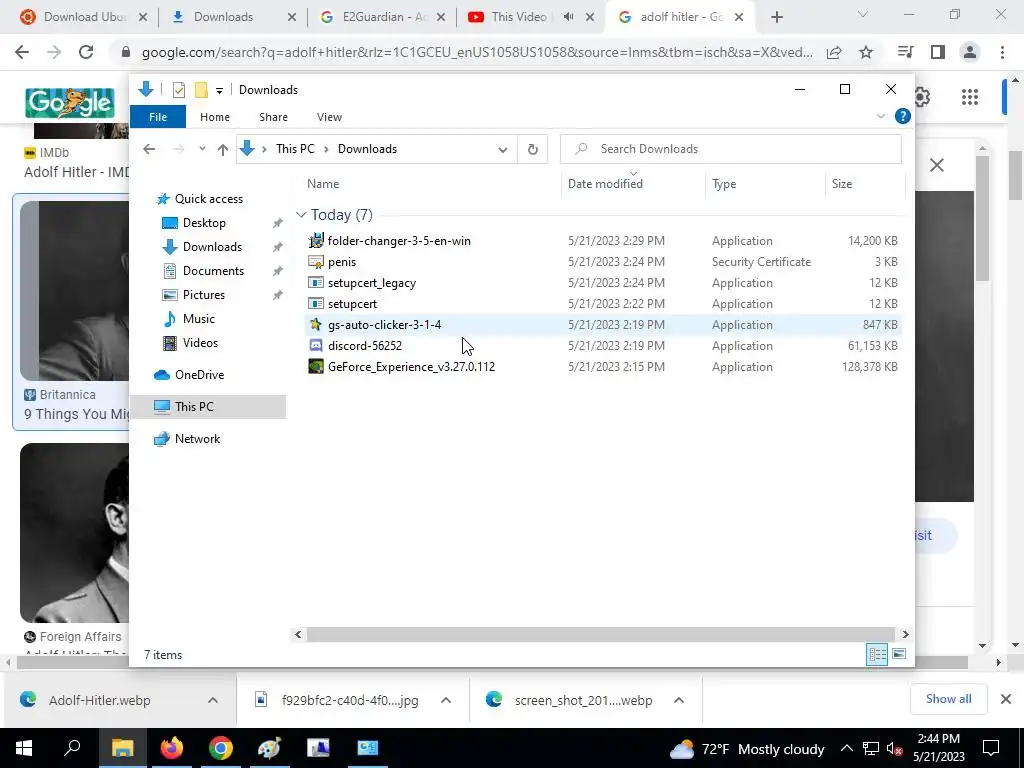Select Desktop in Quick access
The image size is (1024, 768).
tap(204, 223)
